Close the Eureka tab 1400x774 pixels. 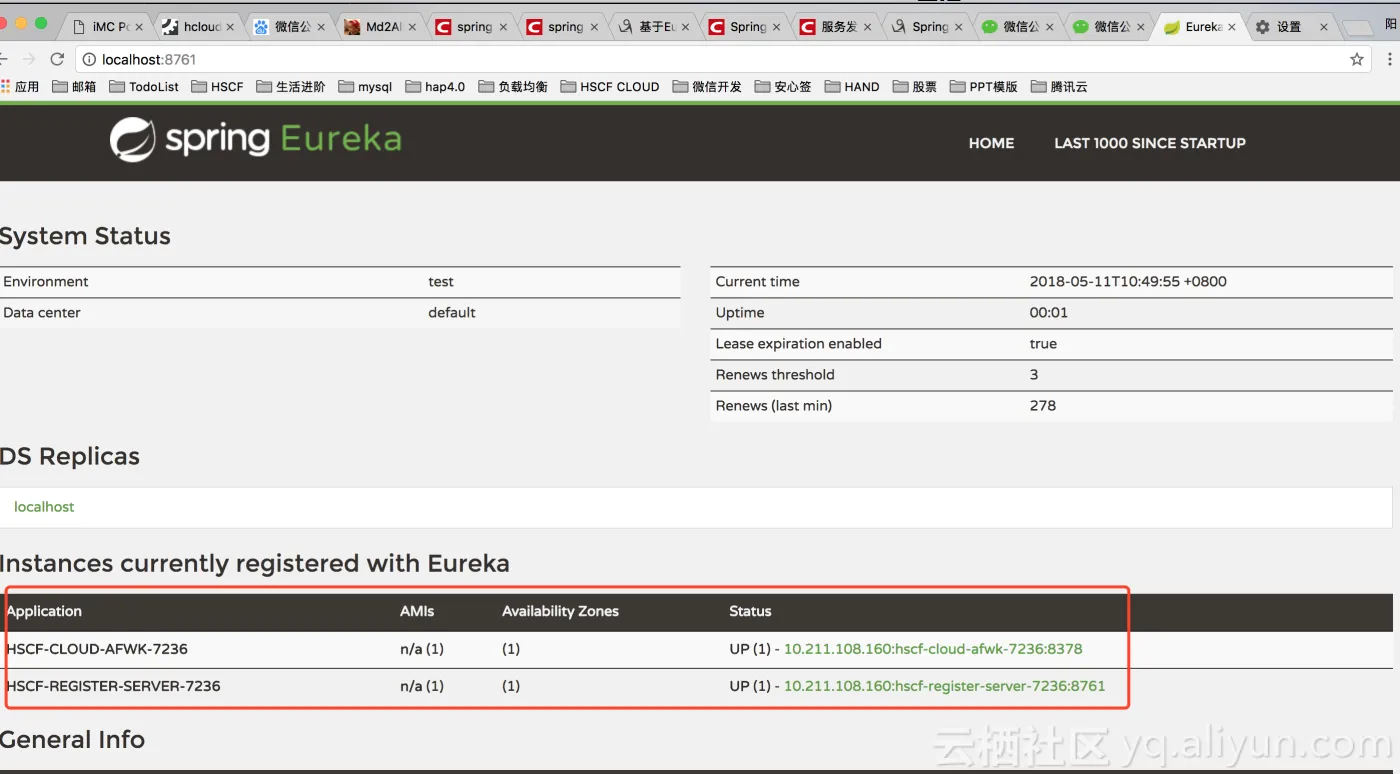tap(1231, 27)
